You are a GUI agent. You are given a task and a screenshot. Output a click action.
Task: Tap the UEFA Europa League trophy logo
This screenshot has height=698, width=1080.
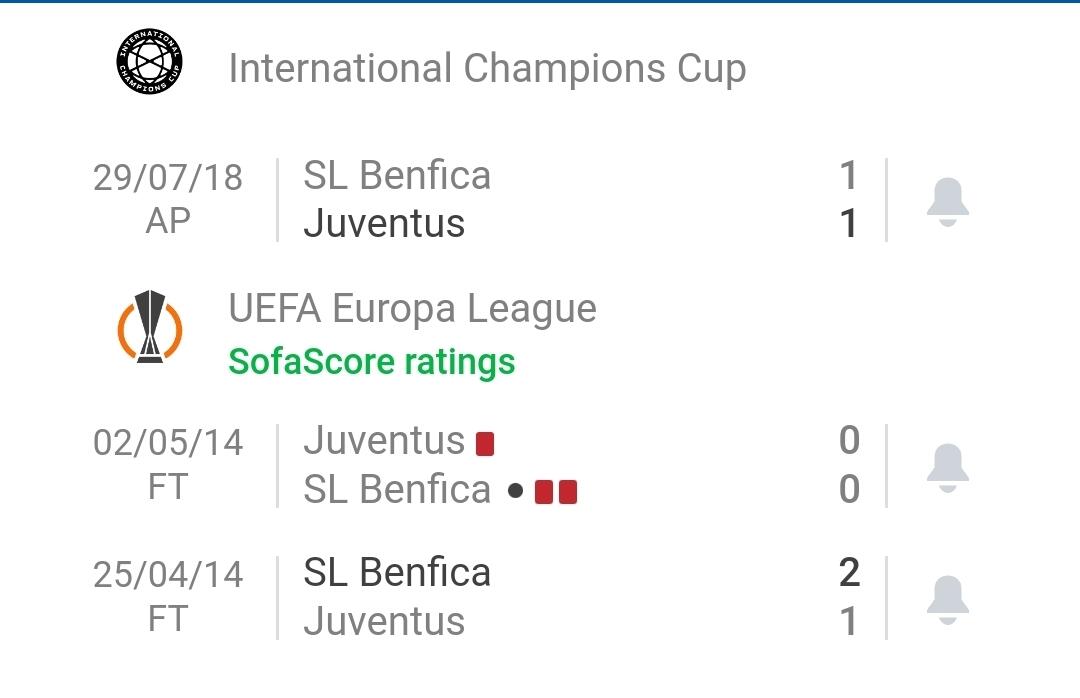coord(150,327)
